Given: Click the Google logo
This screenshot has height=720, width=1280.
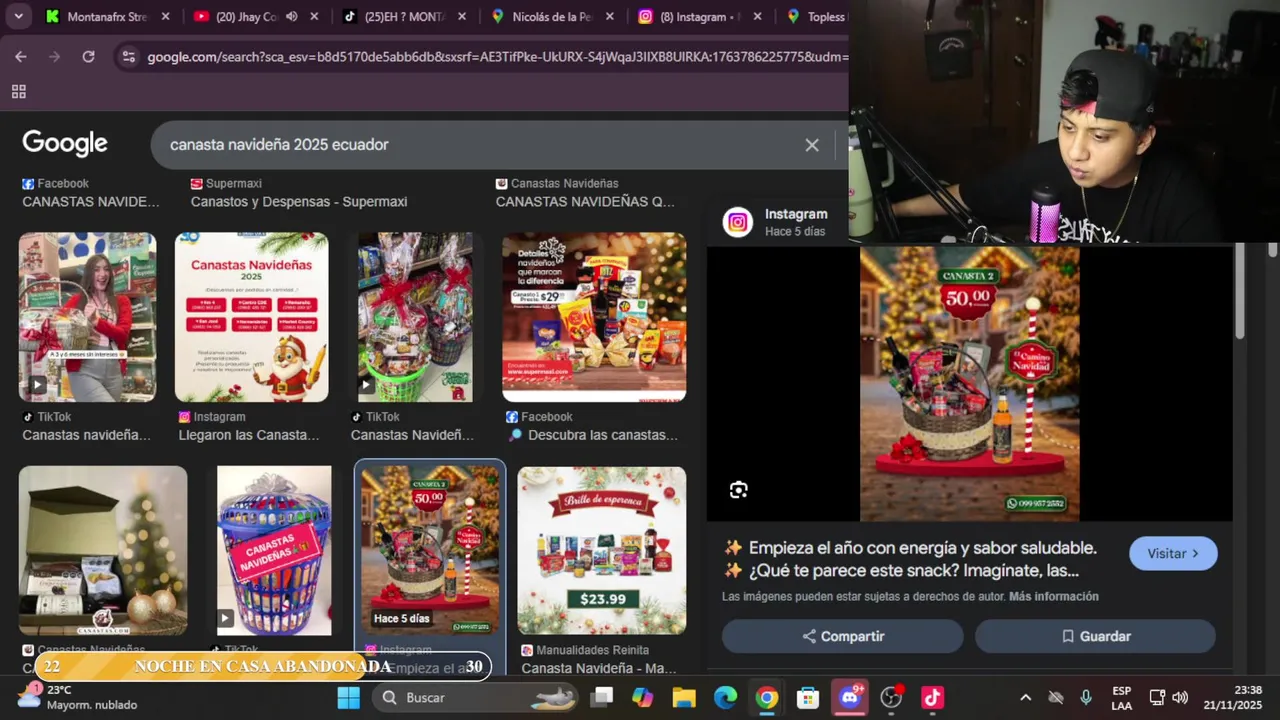Looking at the screenshot, I should (x=65, y=144).
